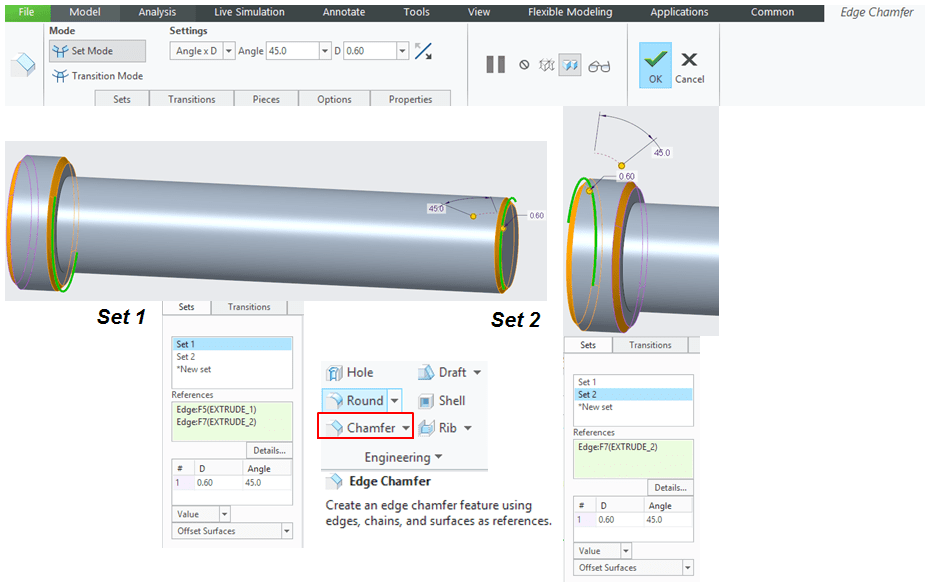925x582 pixels.
Task: Pause the chamfer feature preview
Action: coord(495,65)
